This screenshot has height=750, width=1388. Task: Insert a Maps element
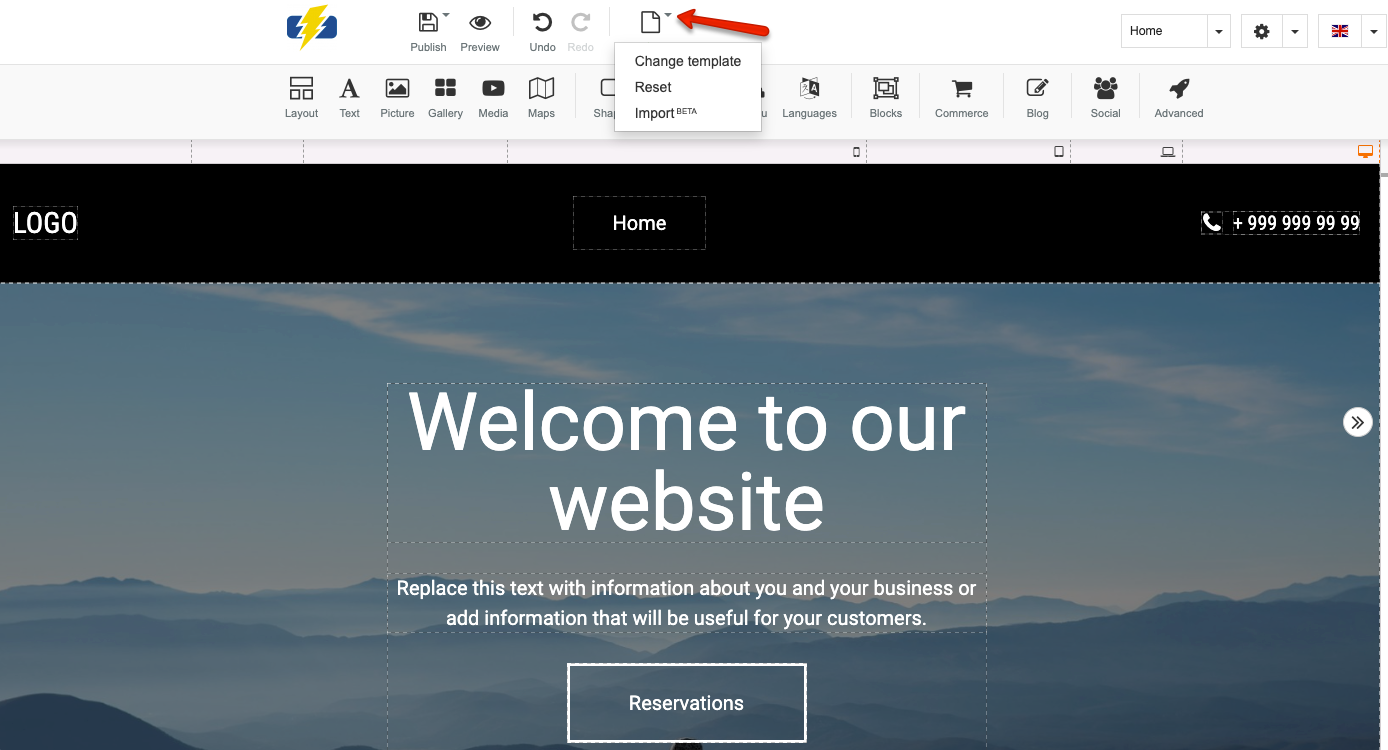[541, 97]
